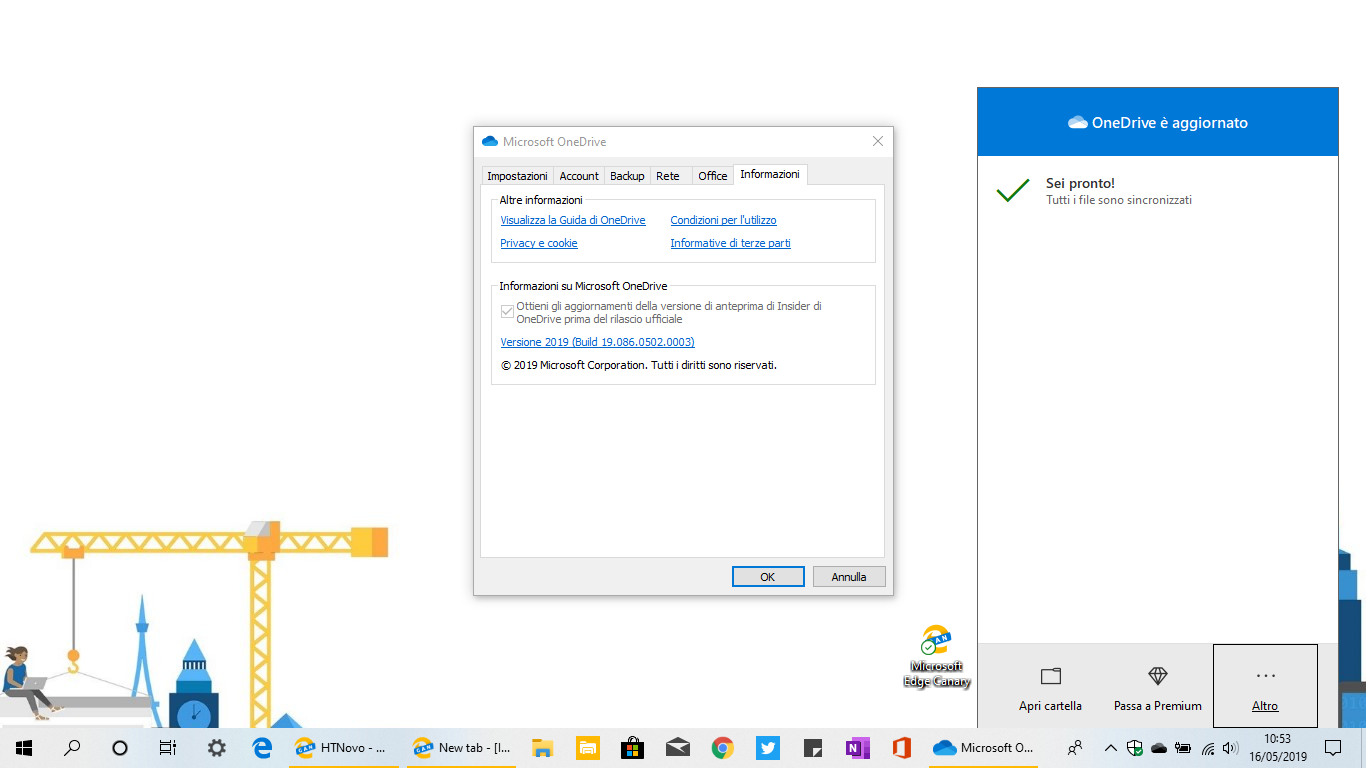Click the Wi-Fi network tray icon
Image resolution: width=1366 pixels, height=768 pixels.
[1207, 747]
